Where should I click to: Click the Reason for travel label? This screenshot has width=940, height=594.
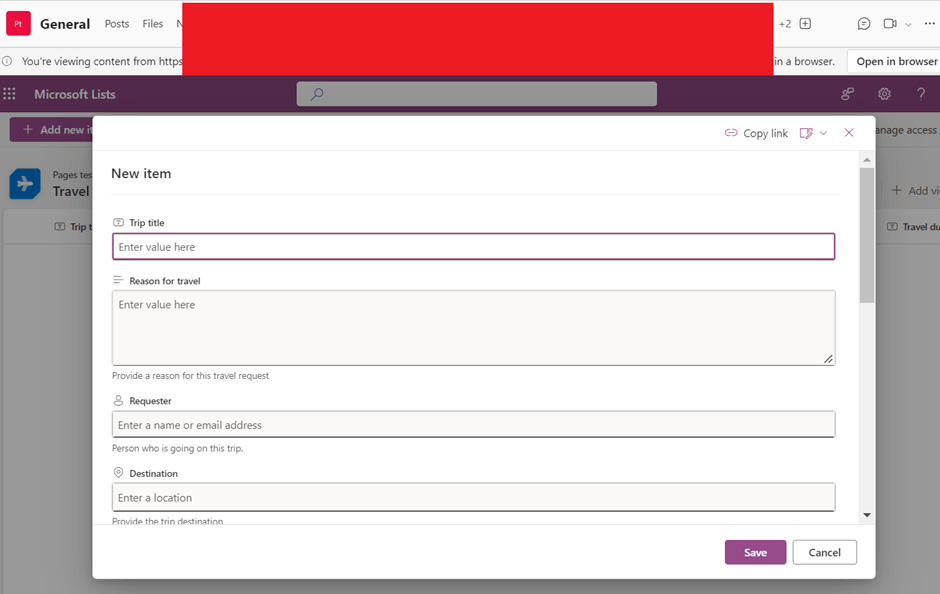click(165, 281)
